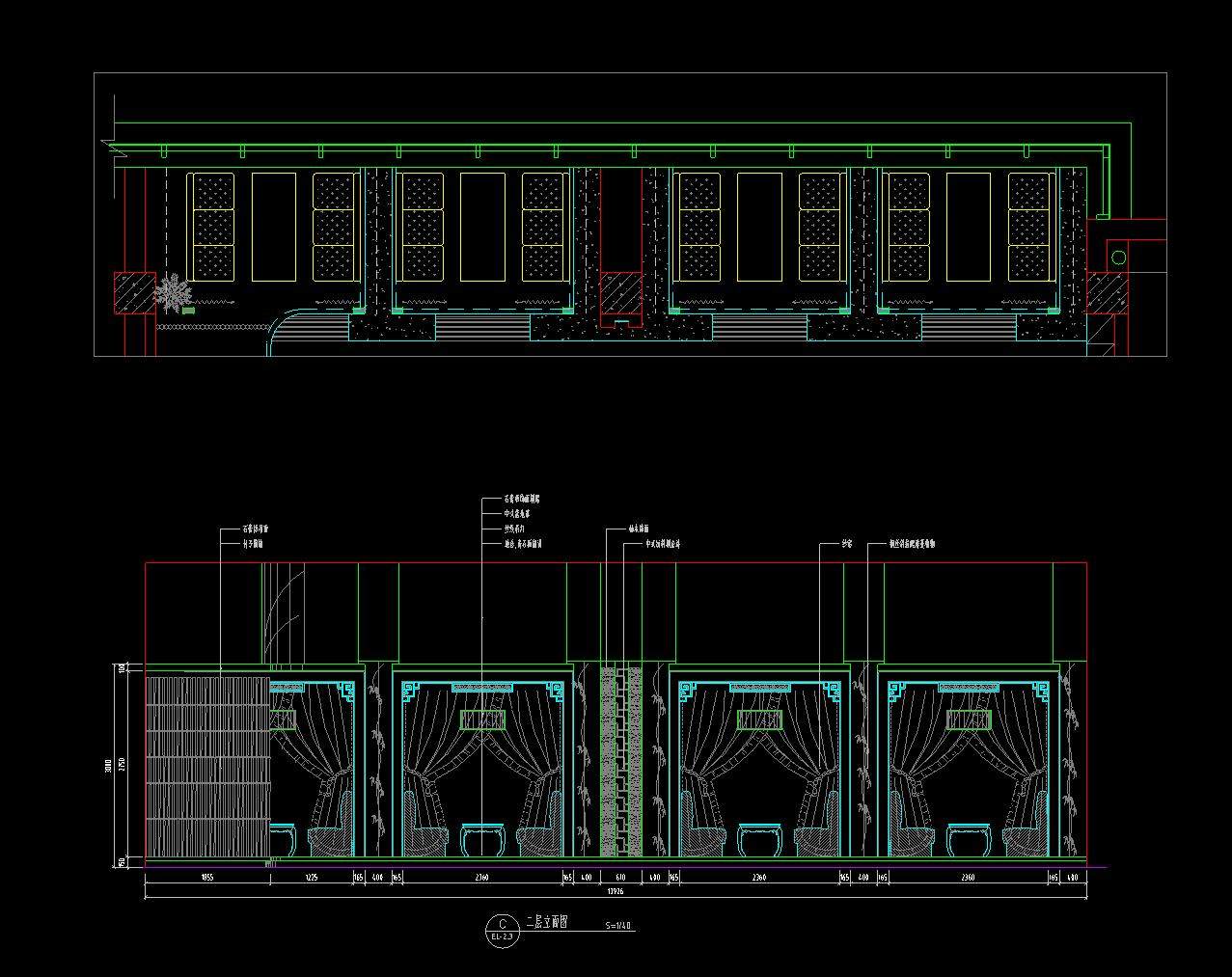Select the plant symbol in the floor plan
This screenshot has height=977, width=1232.
pyautogui.click(x=174, y=292)
